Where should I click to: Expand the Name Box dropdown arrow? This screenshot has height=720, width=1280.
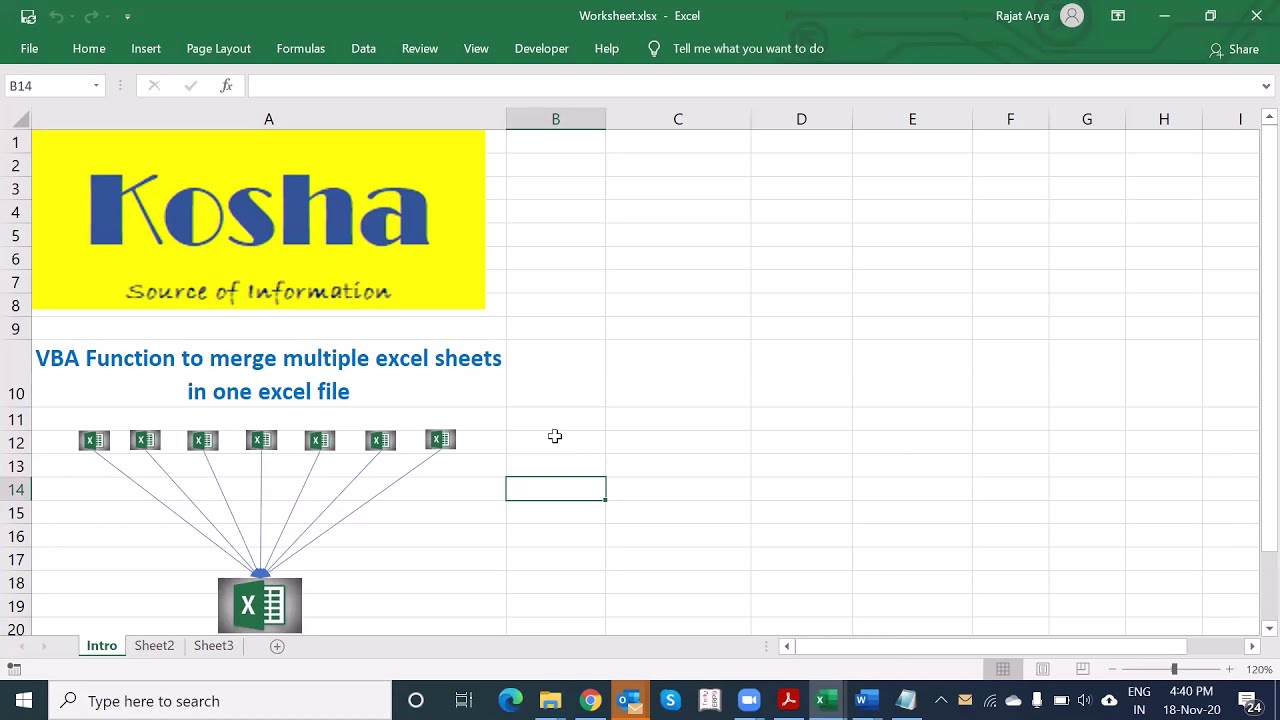point(96,86)
